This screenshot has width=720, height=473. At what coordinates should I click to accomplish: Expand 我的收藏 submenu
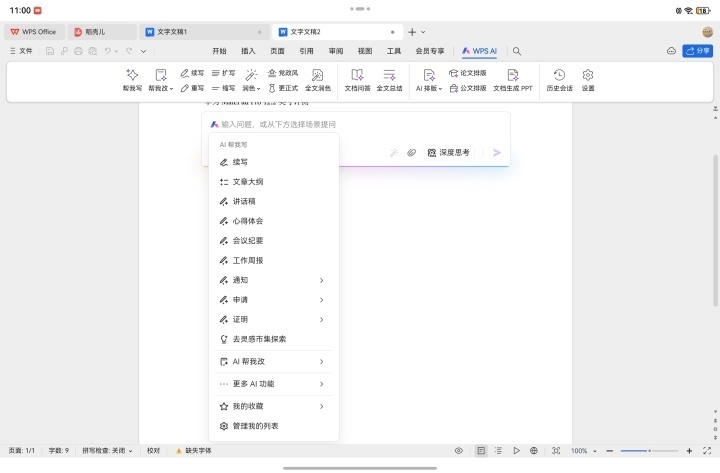point(274,406)
